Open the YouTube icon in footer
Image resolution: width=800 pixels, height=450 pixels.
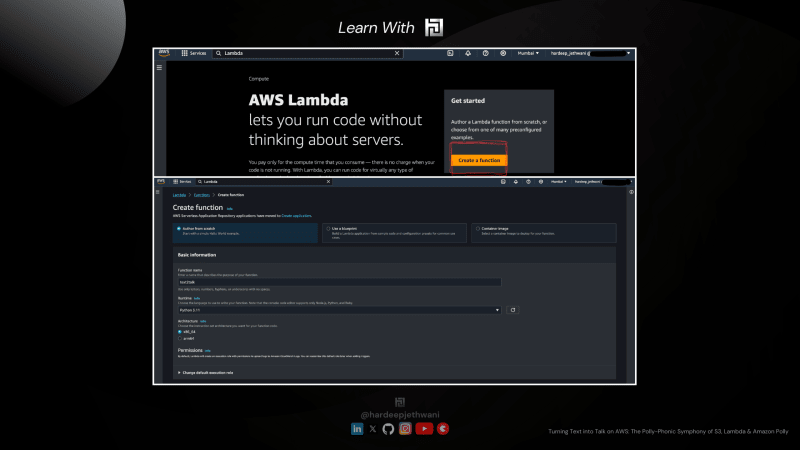[x=424, y=429]
